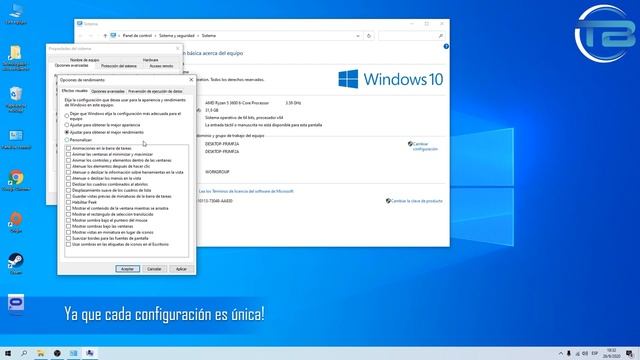Switch to the Control Panel taskbar window
The height and width of the screenshot is (360, 640).
pyautogui.click(x=73, y=353)
